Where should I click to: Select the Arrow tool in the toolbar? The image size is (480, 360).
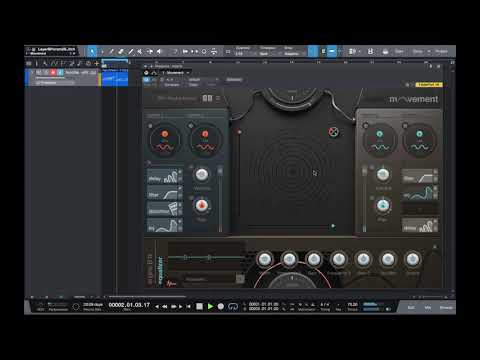pos(92,51)
